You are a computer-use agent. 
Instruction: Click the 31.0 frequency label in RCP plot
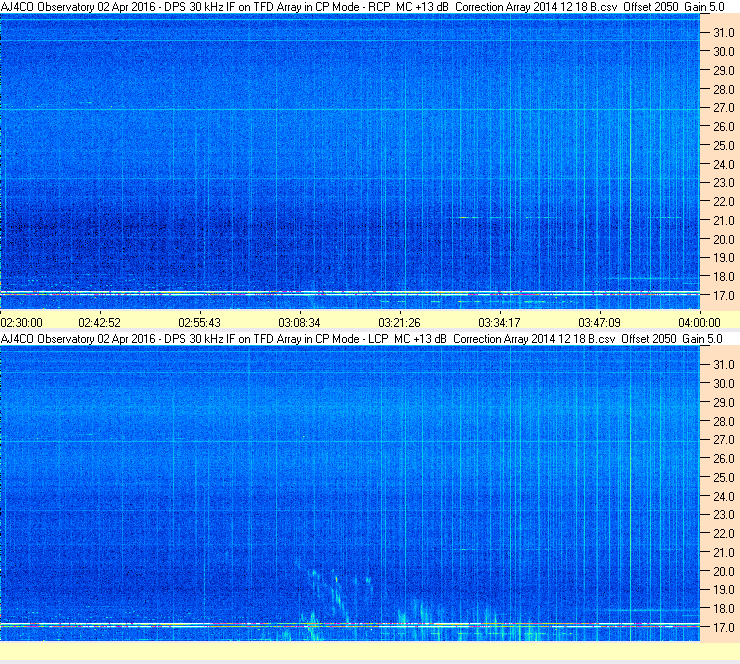click(x=723, y=33)
